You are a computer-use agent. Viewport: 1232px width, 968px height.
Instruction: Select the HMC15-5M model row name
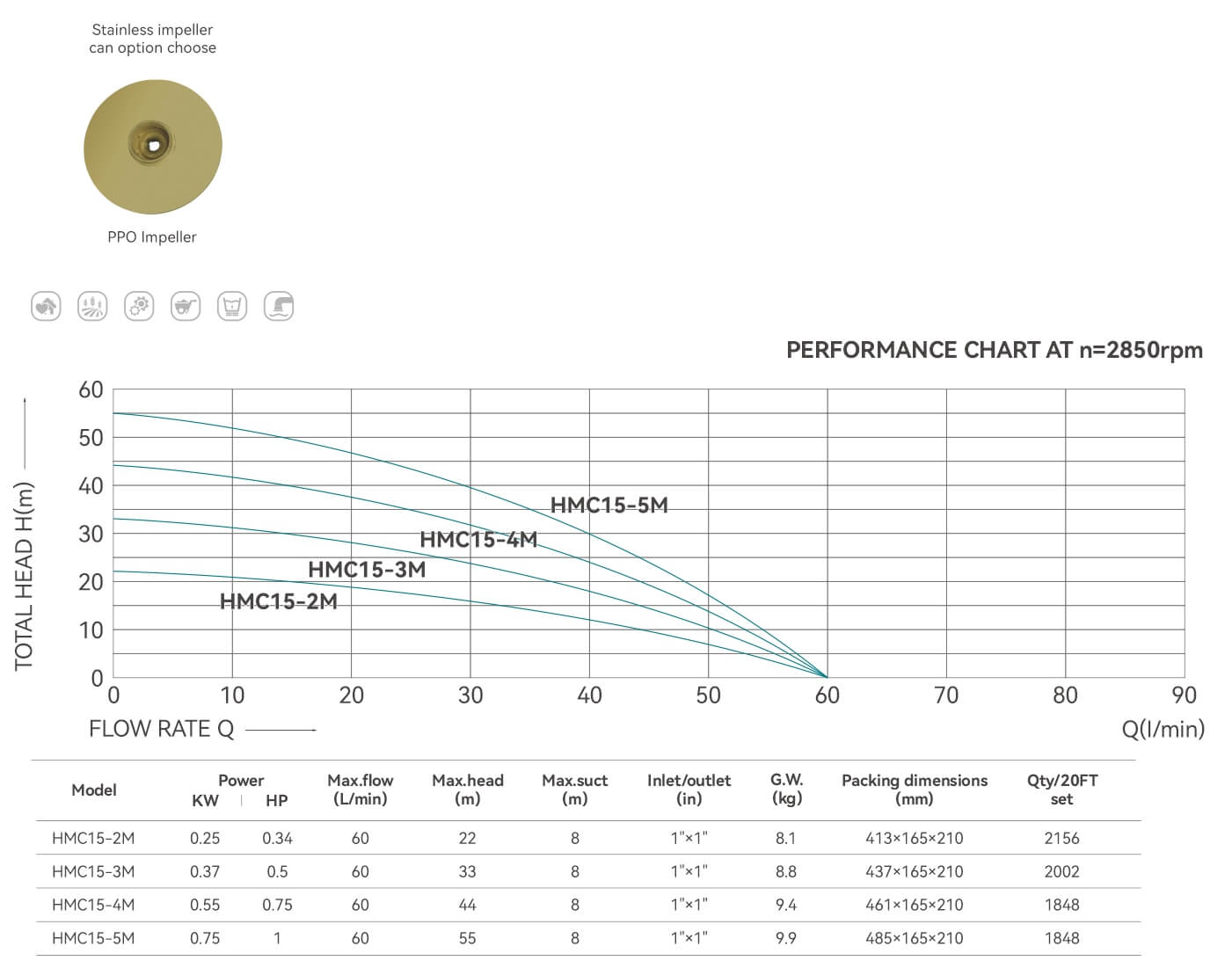pos(93,938)
